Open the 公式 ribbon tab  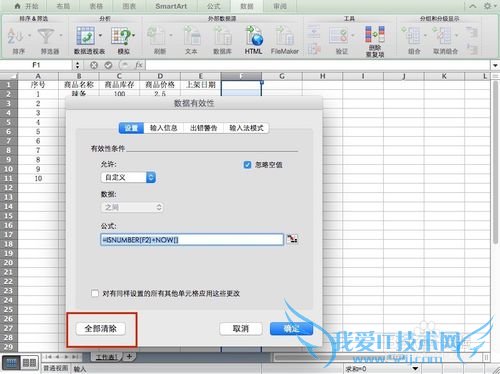[x=214, y=6]
